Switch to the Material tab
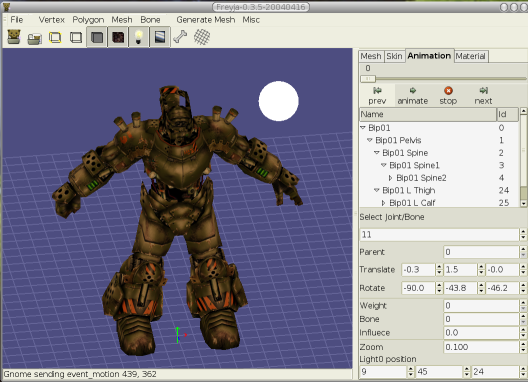This screenshot has height=382, width=528. (x=470, y=56)
